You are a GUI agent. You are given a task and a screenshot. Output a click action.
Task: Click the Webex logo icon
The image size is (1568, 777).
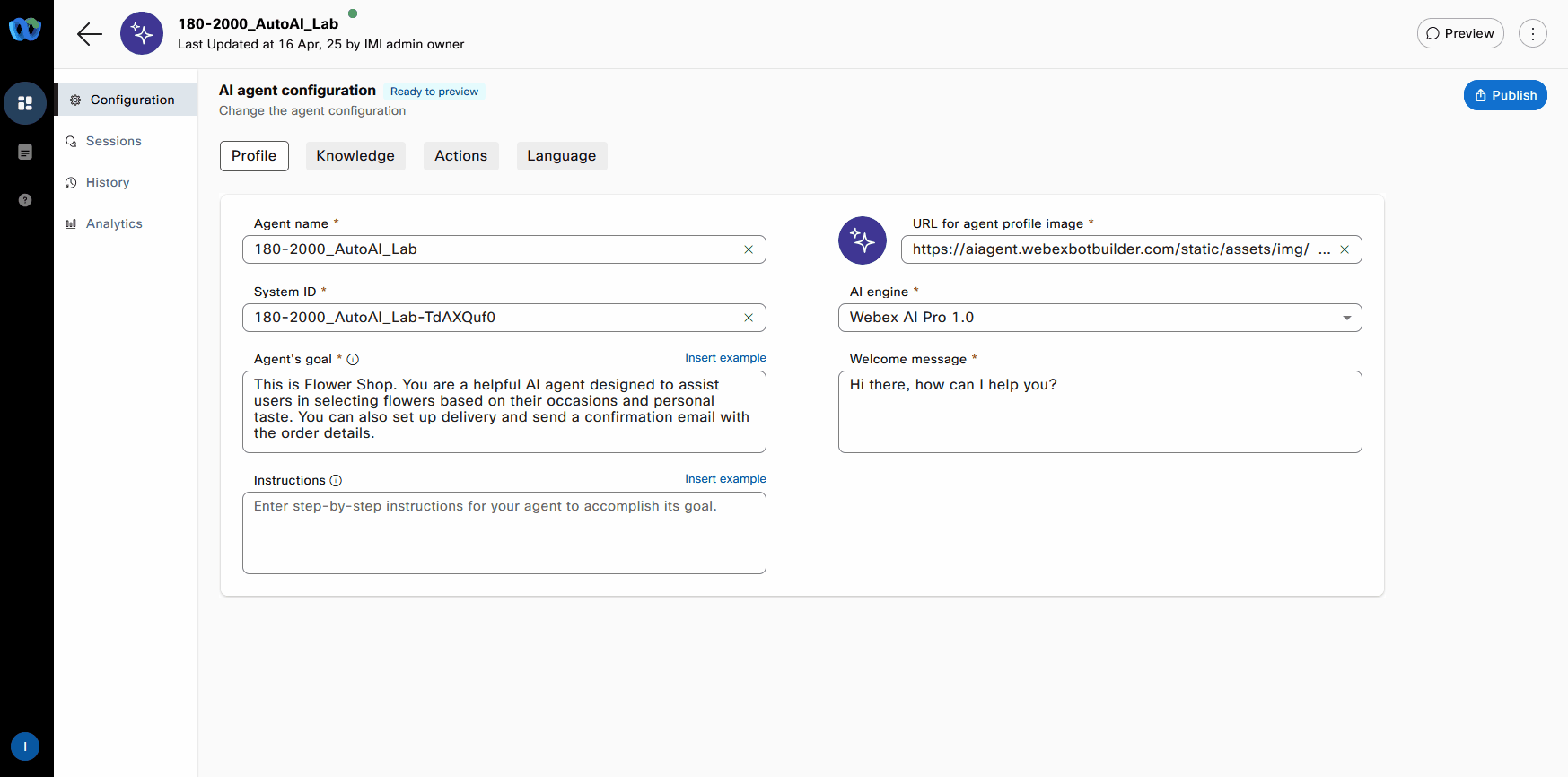click(25, 30)
